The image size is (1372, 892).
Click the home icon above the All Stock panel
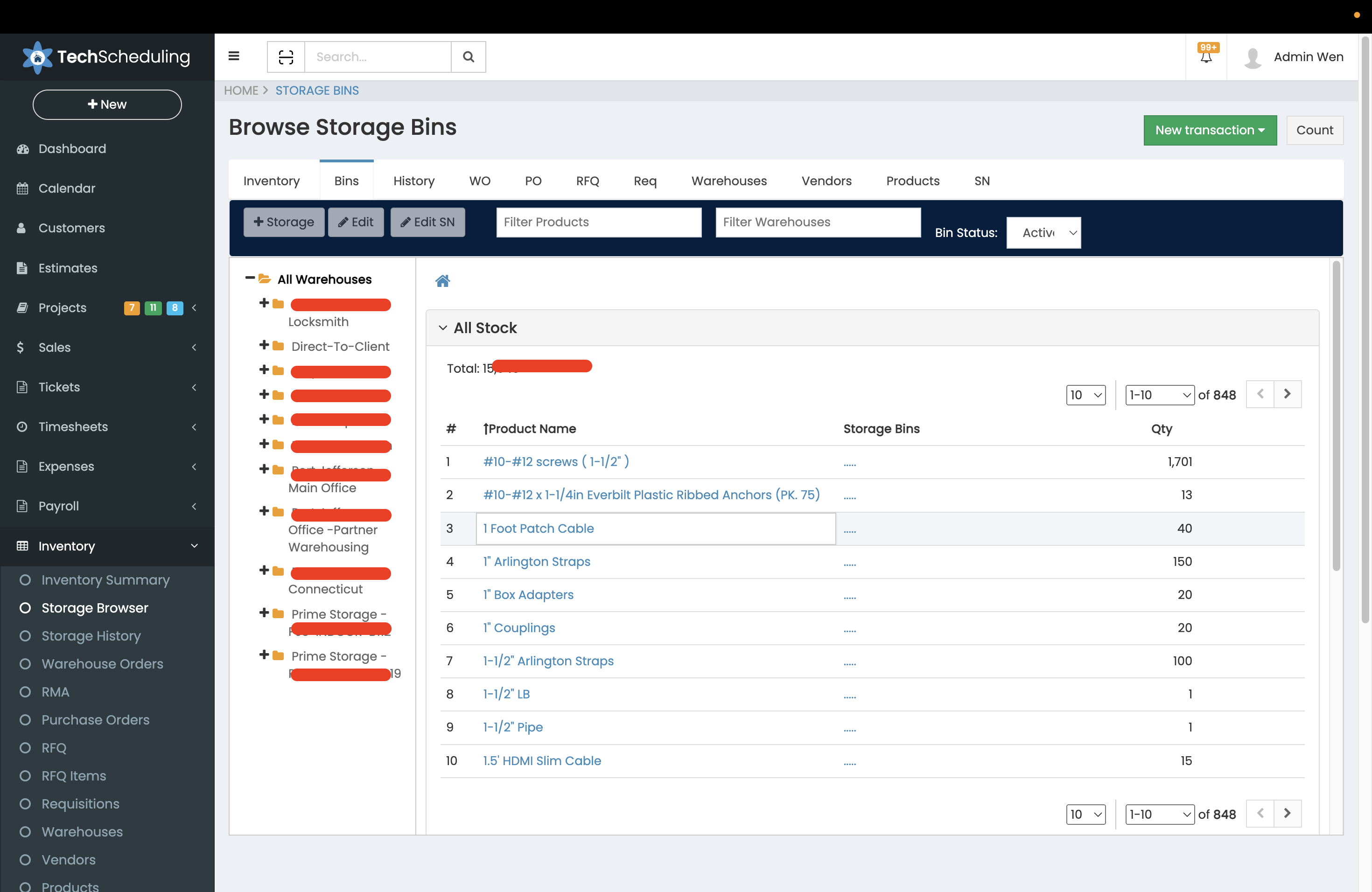click(442, 281)
